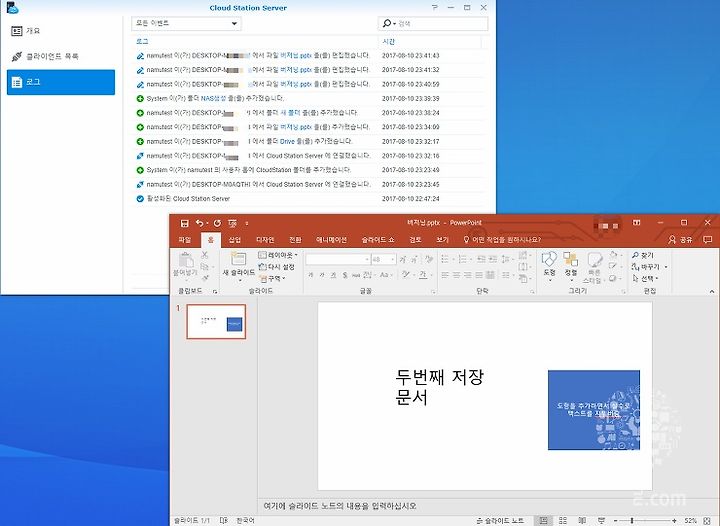Image resolution: width=720 pixels, height=526 pixels.
Task: Click Start From Beginning in PowerPoint's quick access toolbar
Action: coord(232,224)
